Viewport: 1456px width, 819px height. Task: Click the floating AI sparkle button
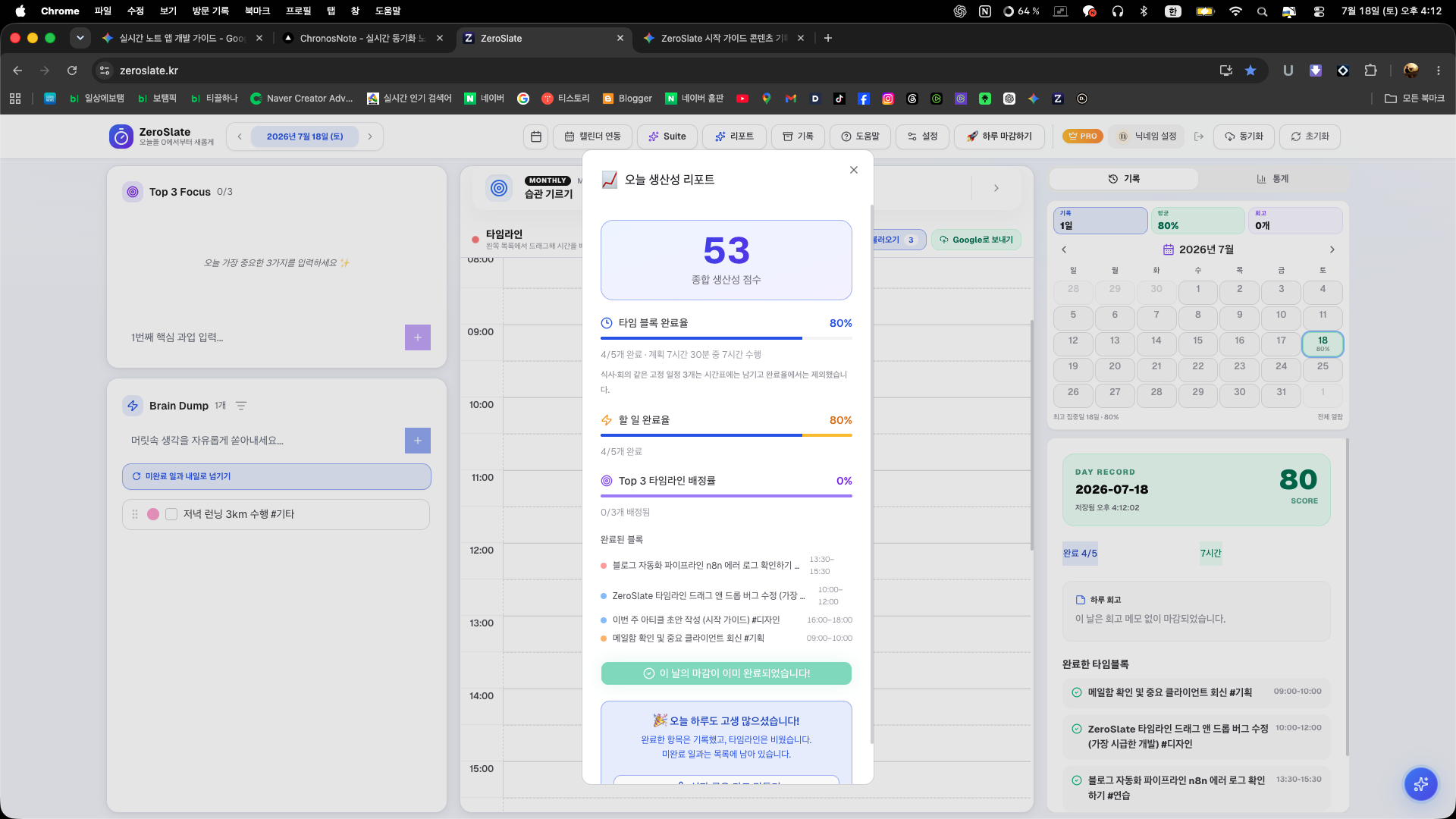pos(1420,784)
